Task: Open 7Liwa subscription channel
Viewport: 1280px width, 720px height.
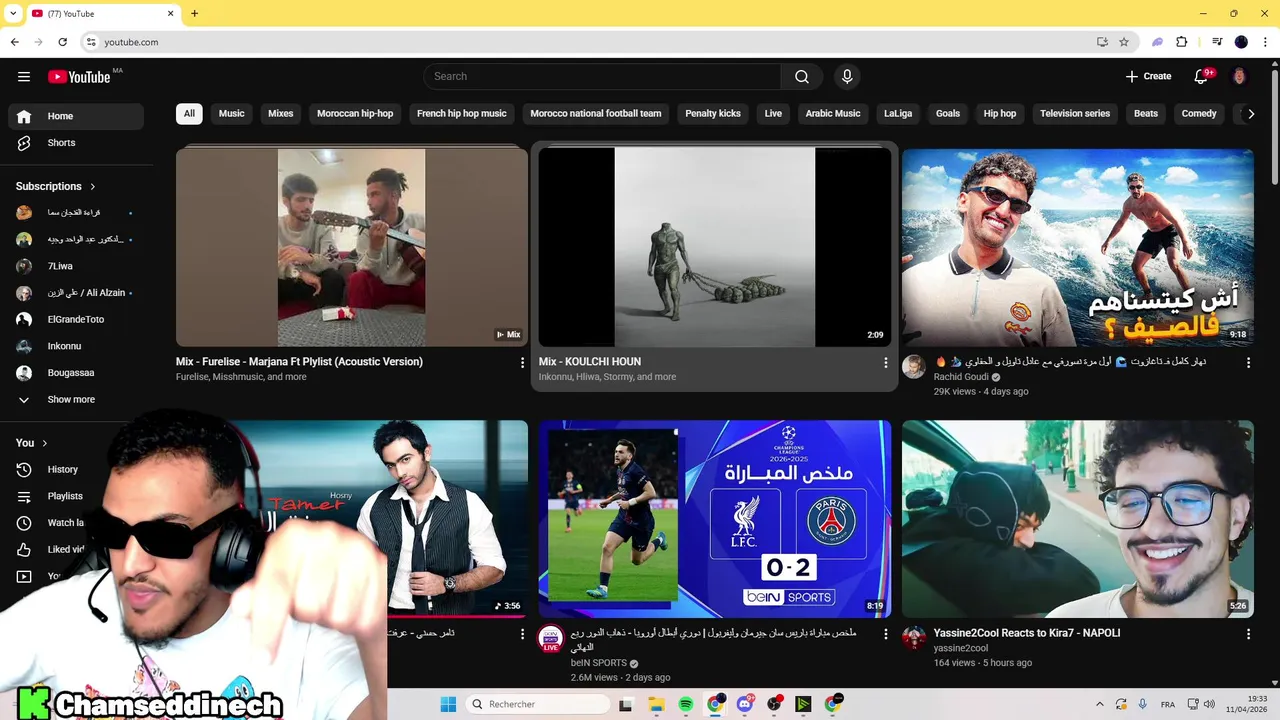Action: [76, 266]
